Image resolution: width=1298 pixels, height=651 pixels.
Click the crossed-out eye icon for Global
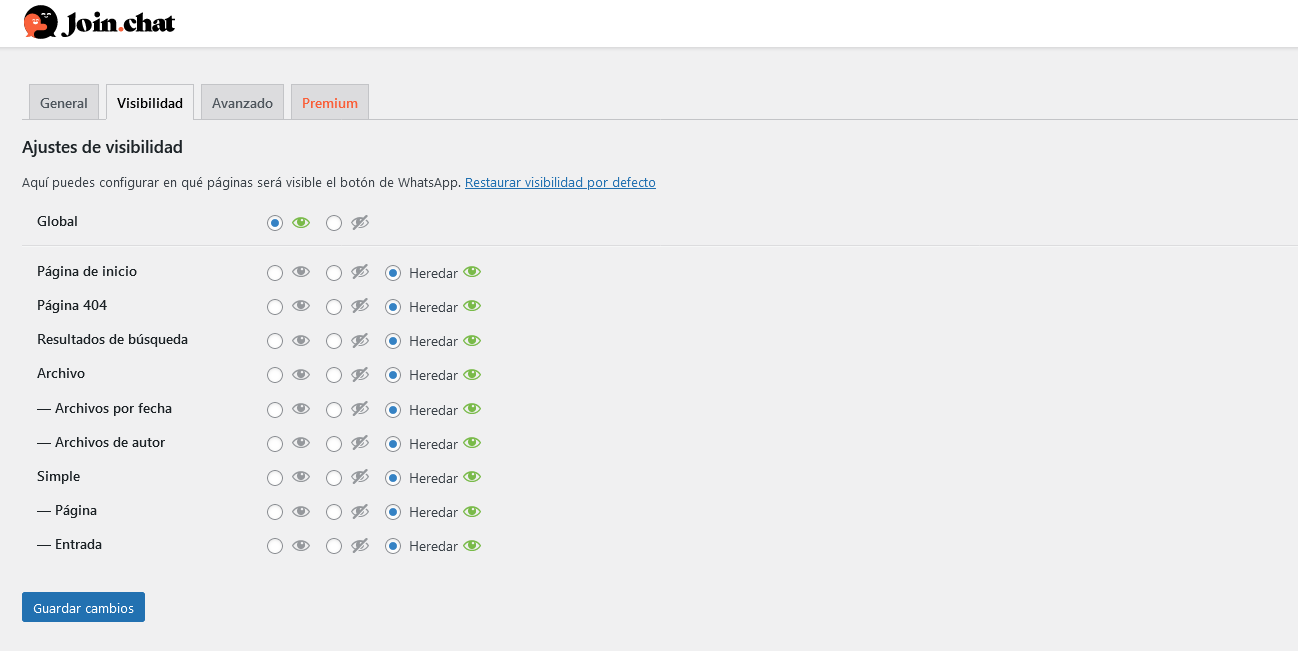360,223
